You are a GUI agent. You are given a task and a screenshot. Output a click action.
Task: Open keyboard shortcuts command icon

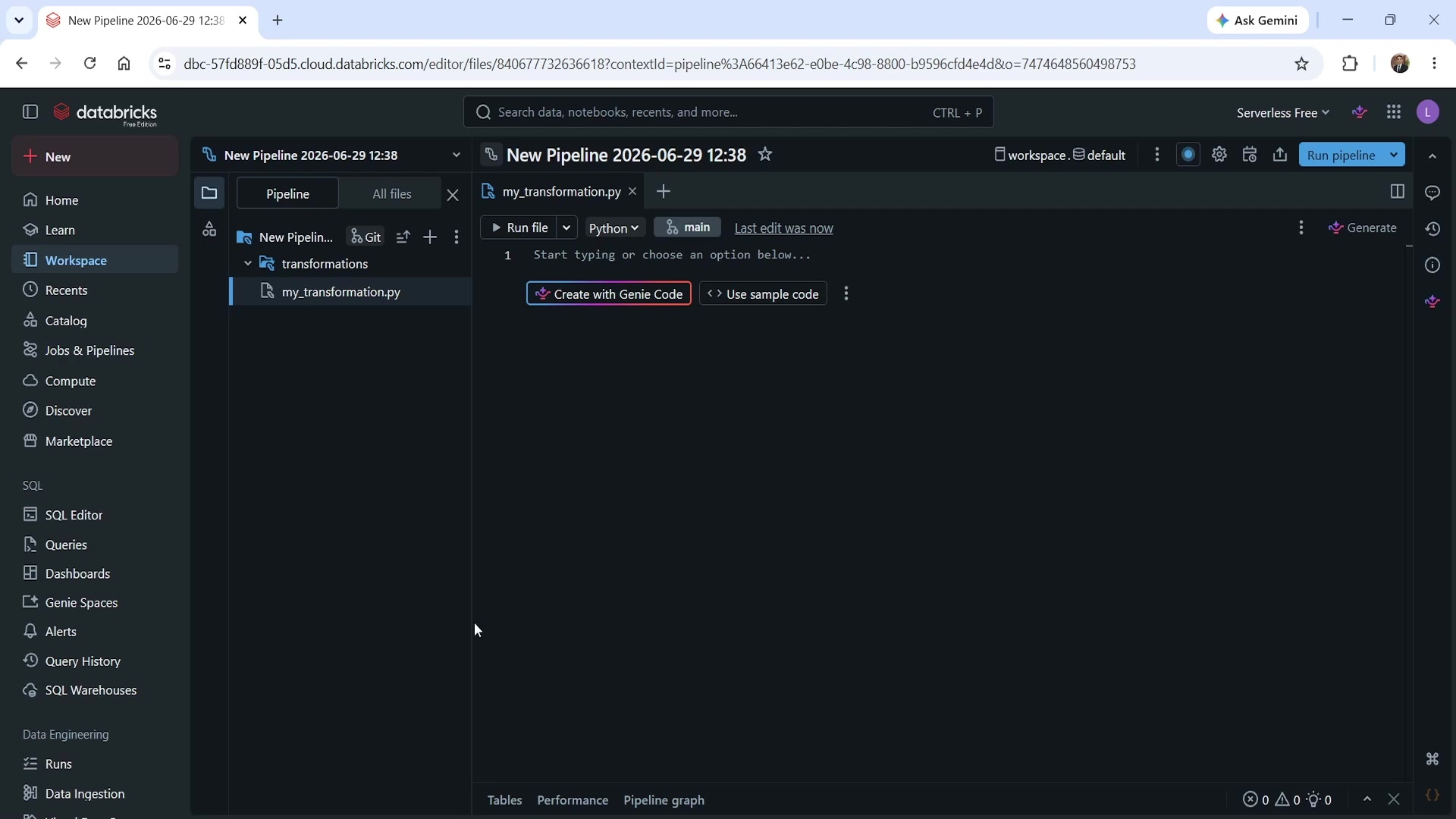pos(1432,759)
